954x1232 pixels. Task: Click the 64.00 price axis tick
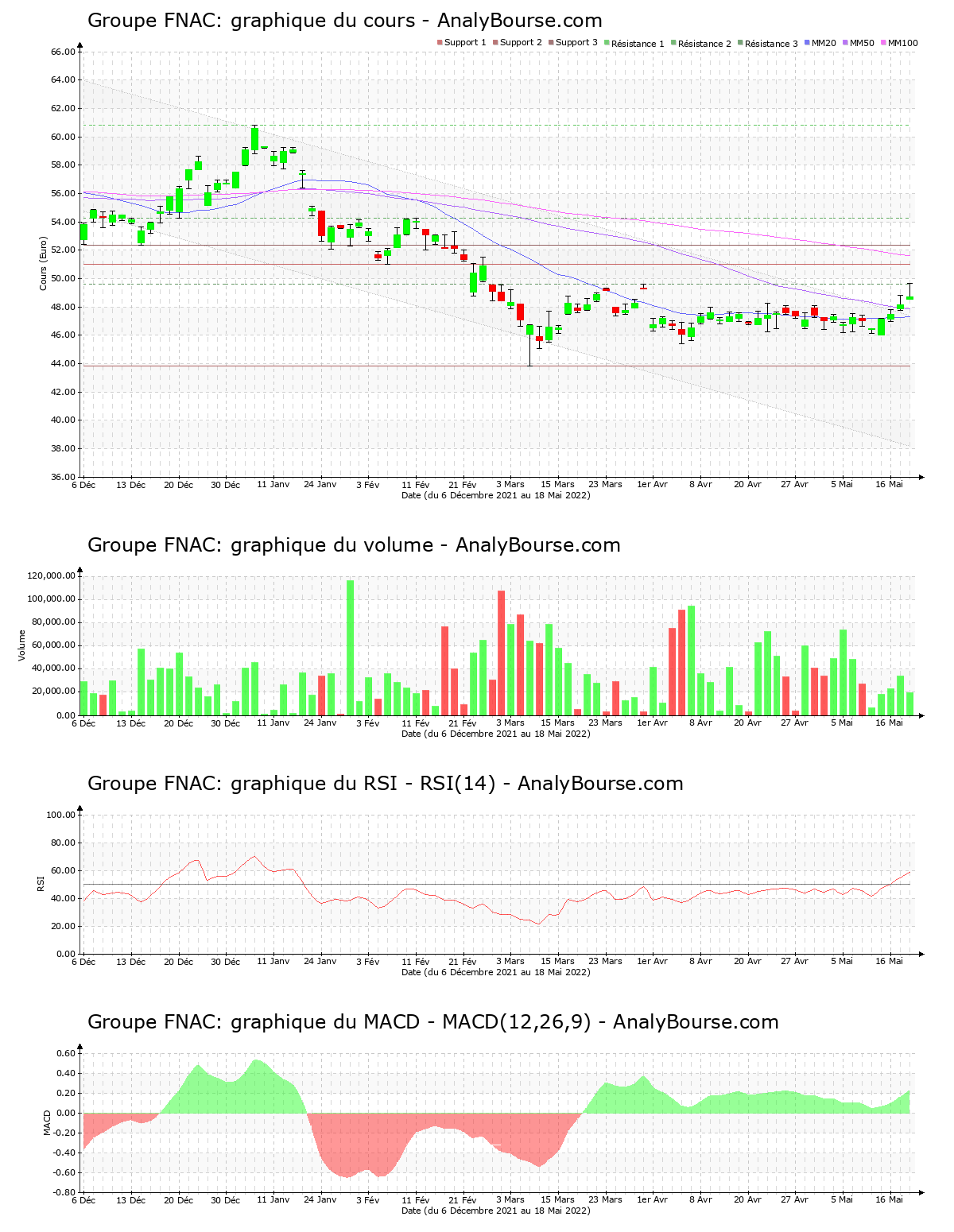[x=64, y=80]
